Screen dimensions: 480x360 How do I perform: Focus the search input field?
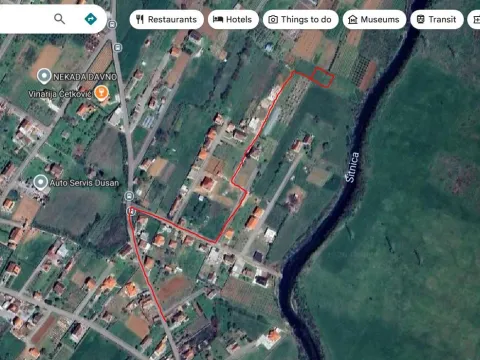click(25, 19)
